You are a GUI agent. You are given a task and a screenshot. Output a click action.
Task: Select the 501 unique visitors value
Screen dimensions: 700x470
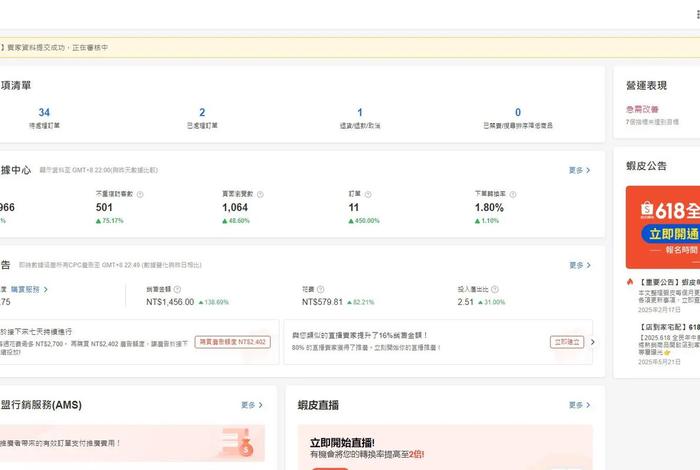pyautogui.click(x=104, y=207)
